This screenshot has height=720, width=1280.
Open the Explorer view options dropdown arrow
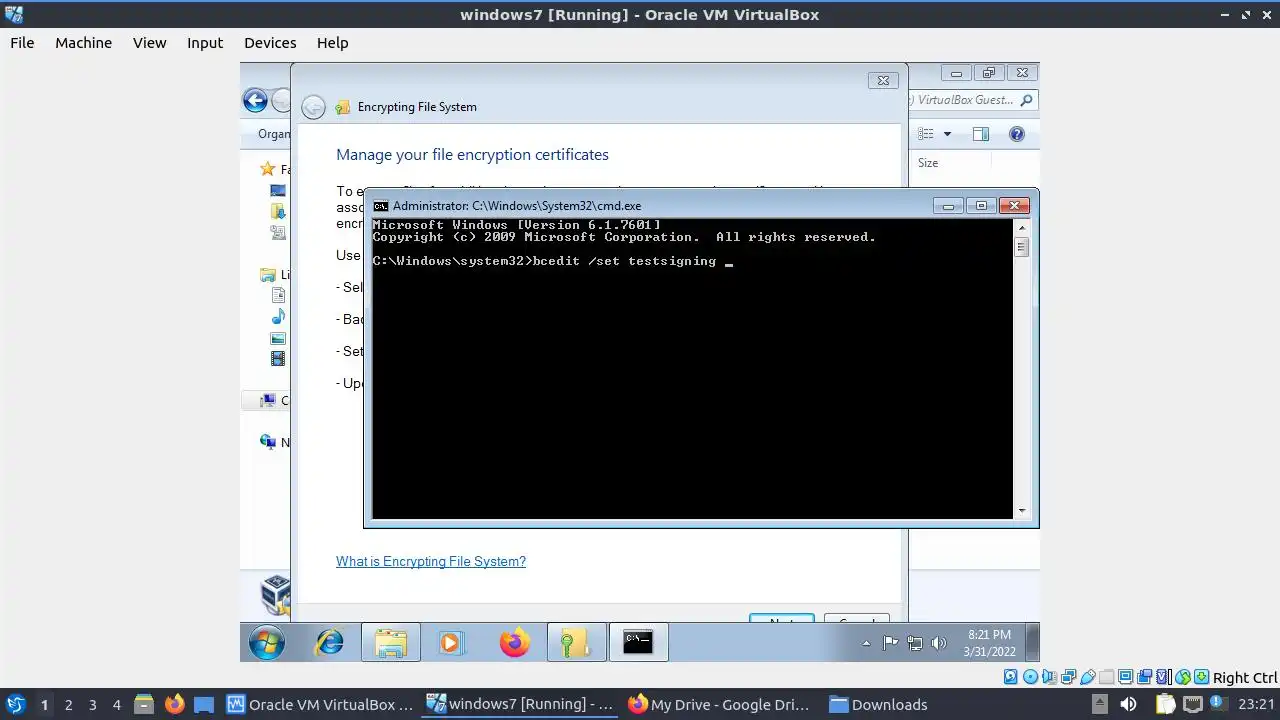pyautogui.click(x=947, y=134)
